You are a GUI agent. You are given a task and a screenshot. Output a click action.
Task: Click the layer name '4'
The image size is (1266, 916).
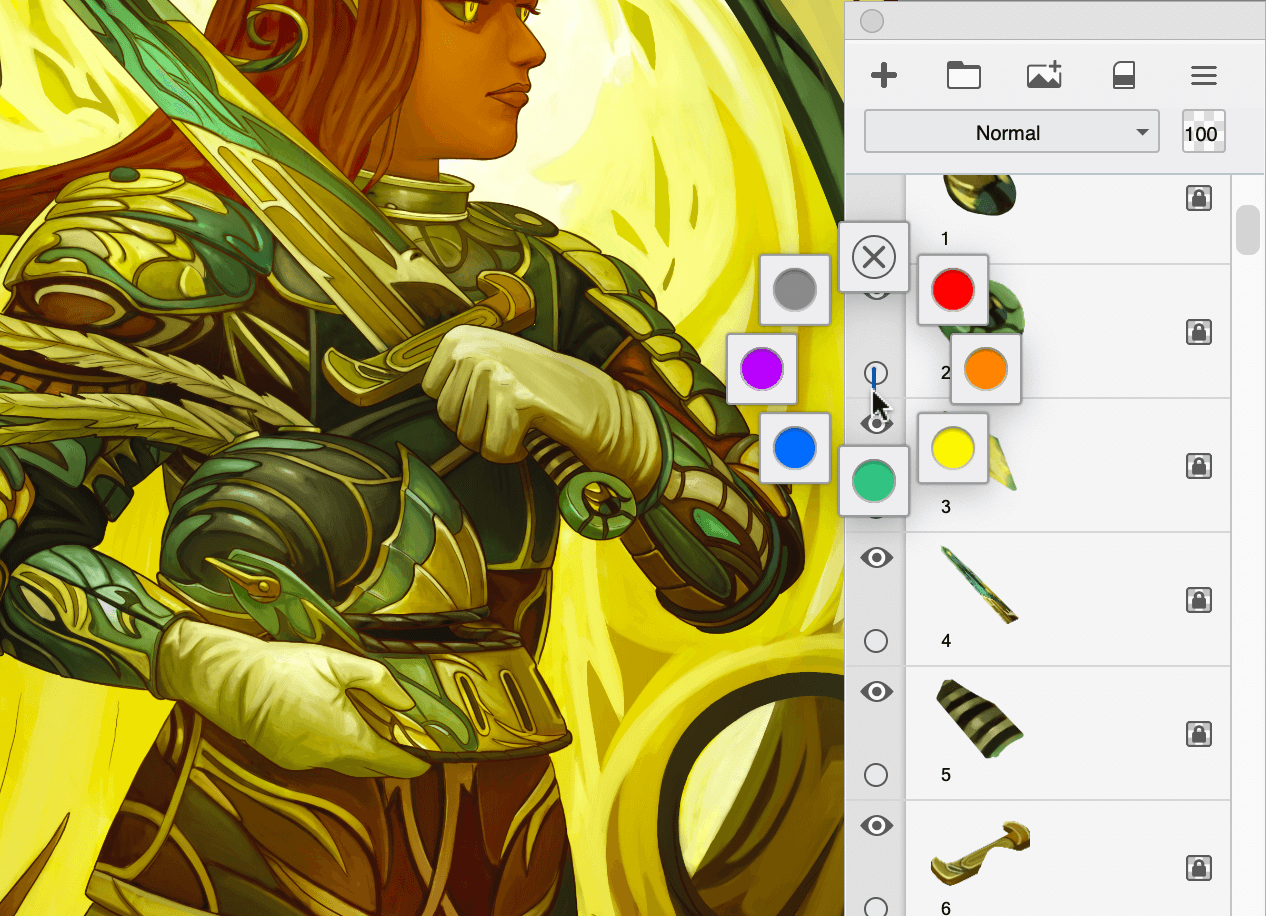tap(946, 640)
